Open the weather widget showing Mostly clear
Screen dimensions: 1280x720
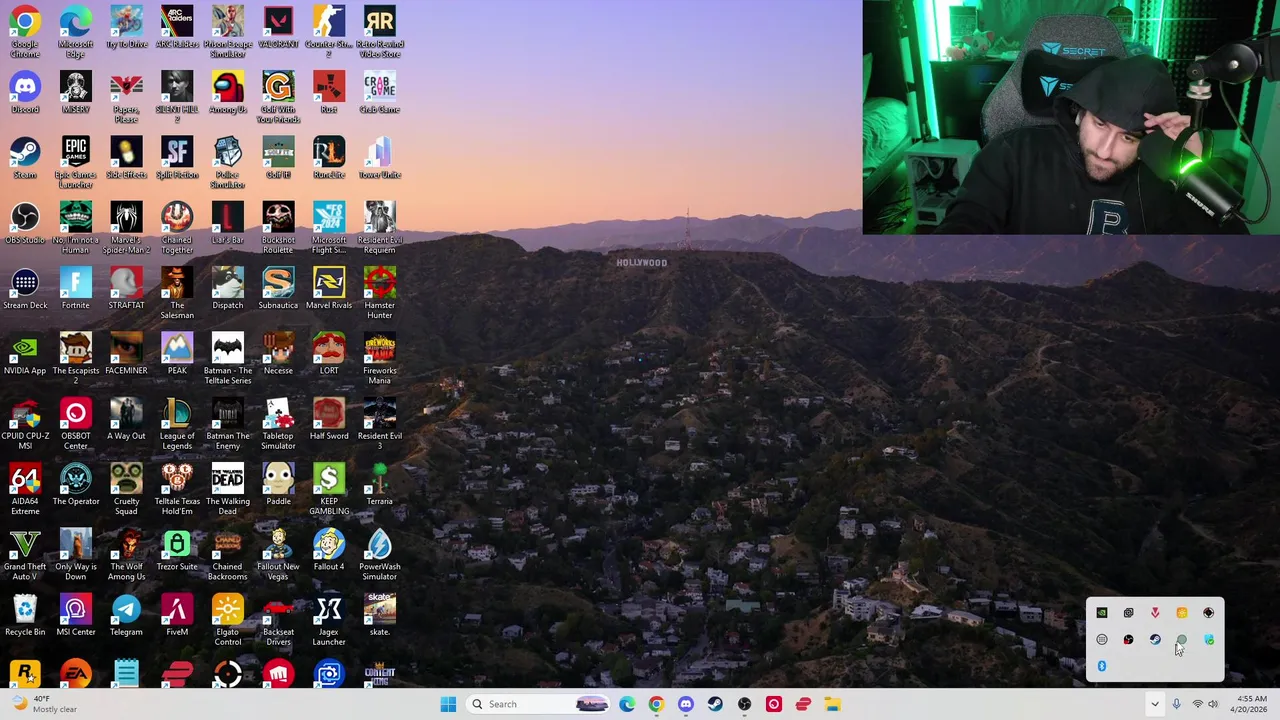(45, 704)
